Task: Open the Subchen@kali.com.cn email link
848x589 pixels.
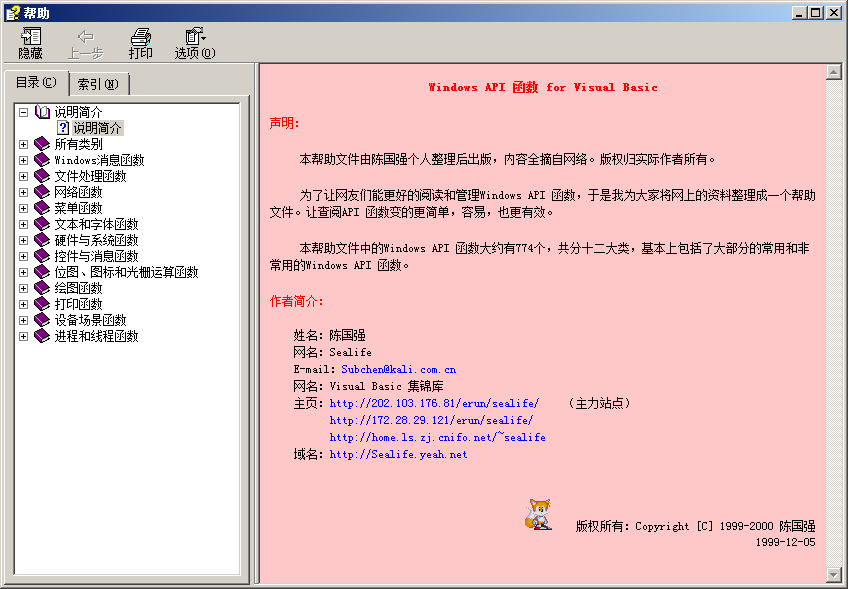Action: click(399, 369)
